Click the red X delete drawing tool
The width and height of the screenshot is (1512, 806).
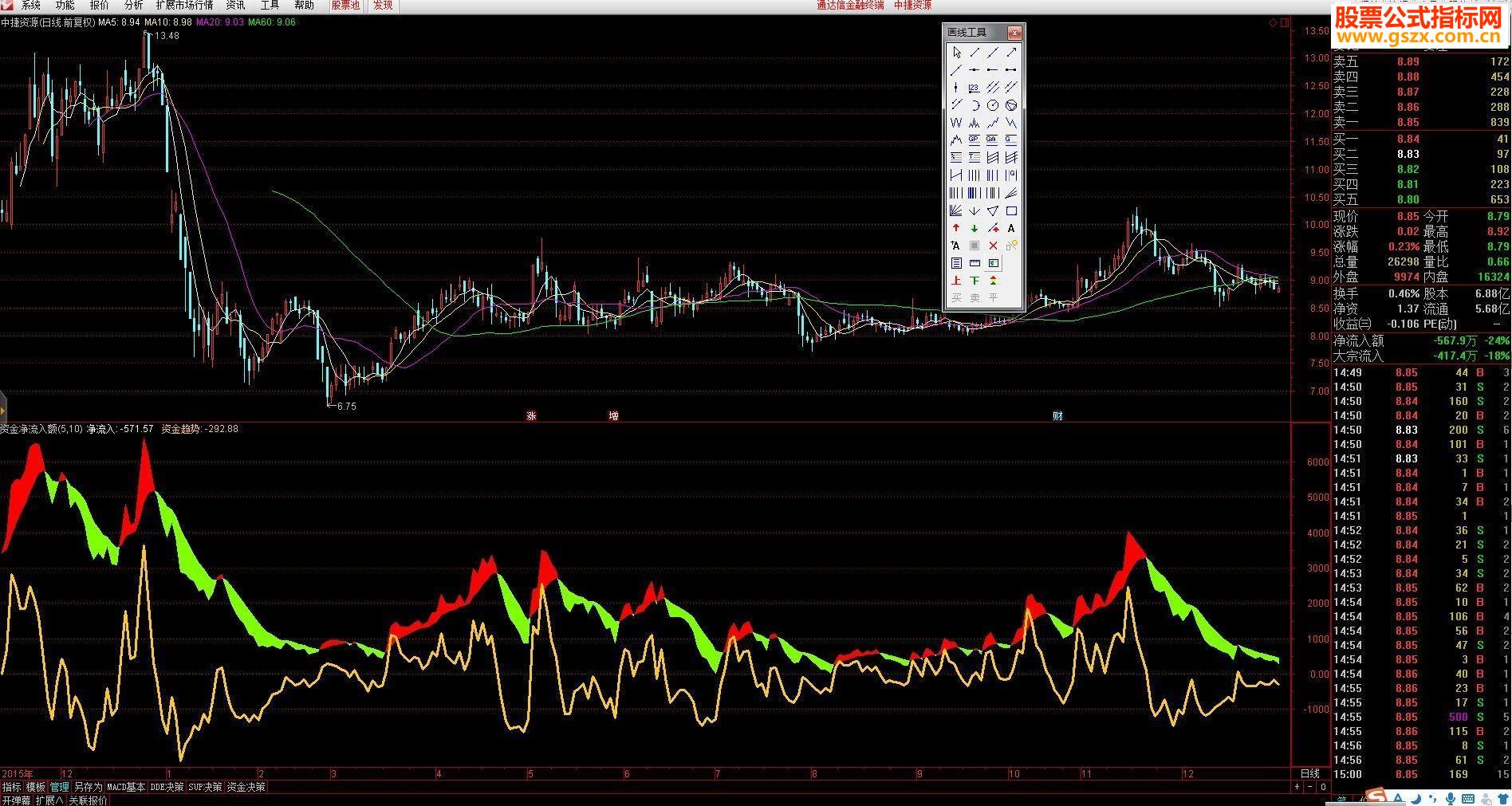(x=993, y=246)
